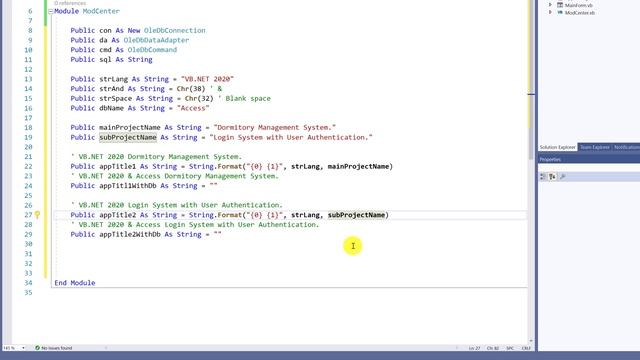Click mainProjectName argument on line 22
This screenshot has height=360, width=640.
click(358, 167)
